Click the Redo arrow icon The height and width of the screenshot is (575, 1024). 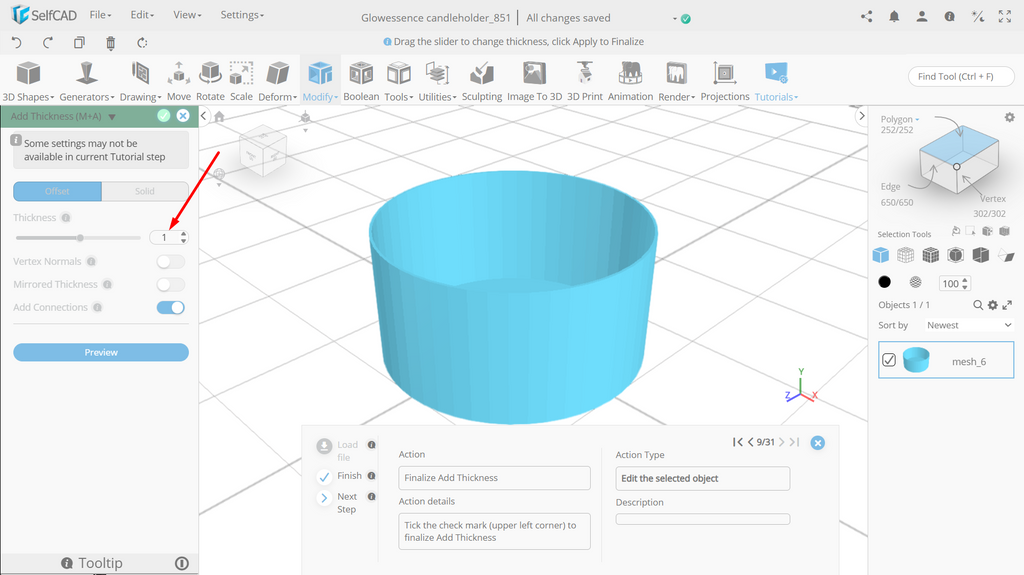point(48,42)
